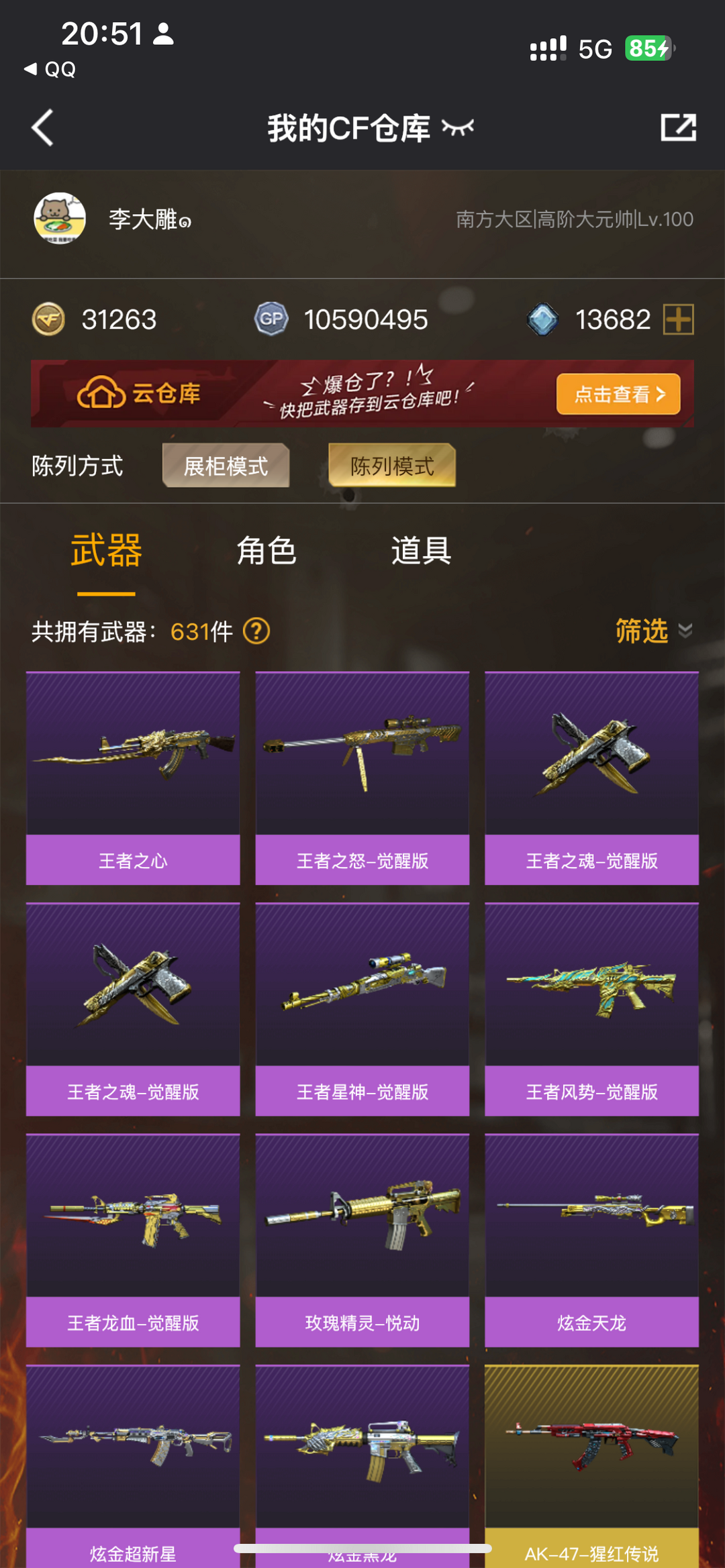Tap the blue diamond currency icon
Viewport: 725px width, 1568px height.
pyautogui.click(x=542, y=319)
